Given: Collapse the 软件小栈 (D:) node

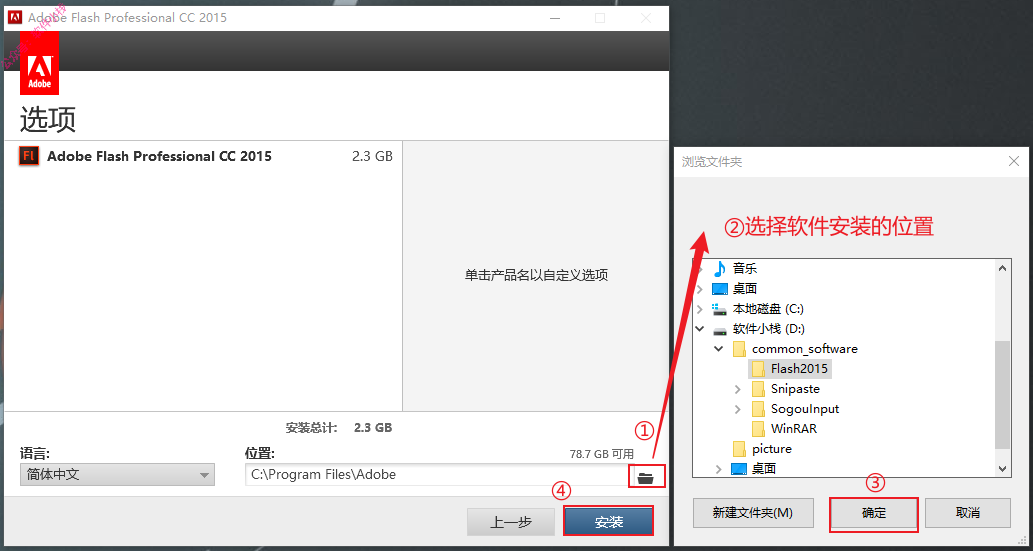Looking at the screenshot, I should [700, 329].
